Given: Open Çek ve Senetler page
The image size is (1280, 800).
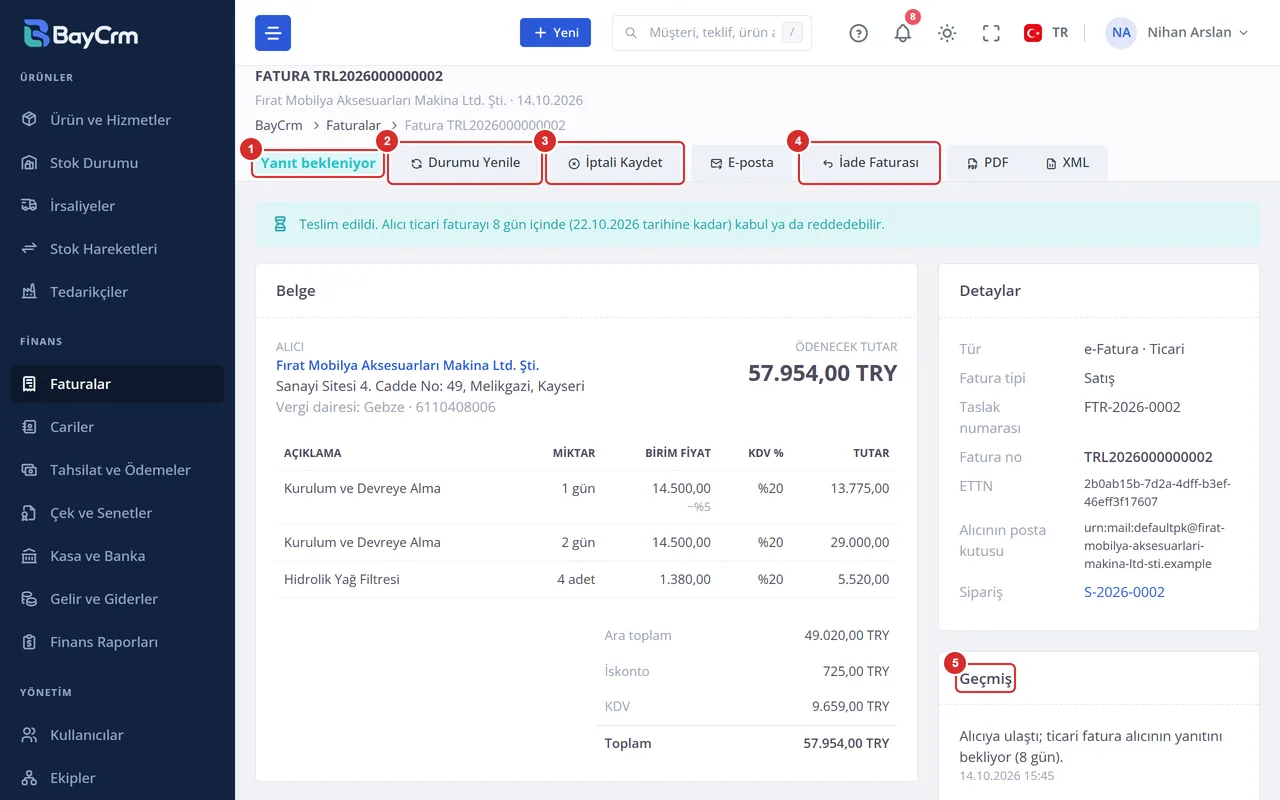Looking at the screenshot, I should (x=117, y=513).
